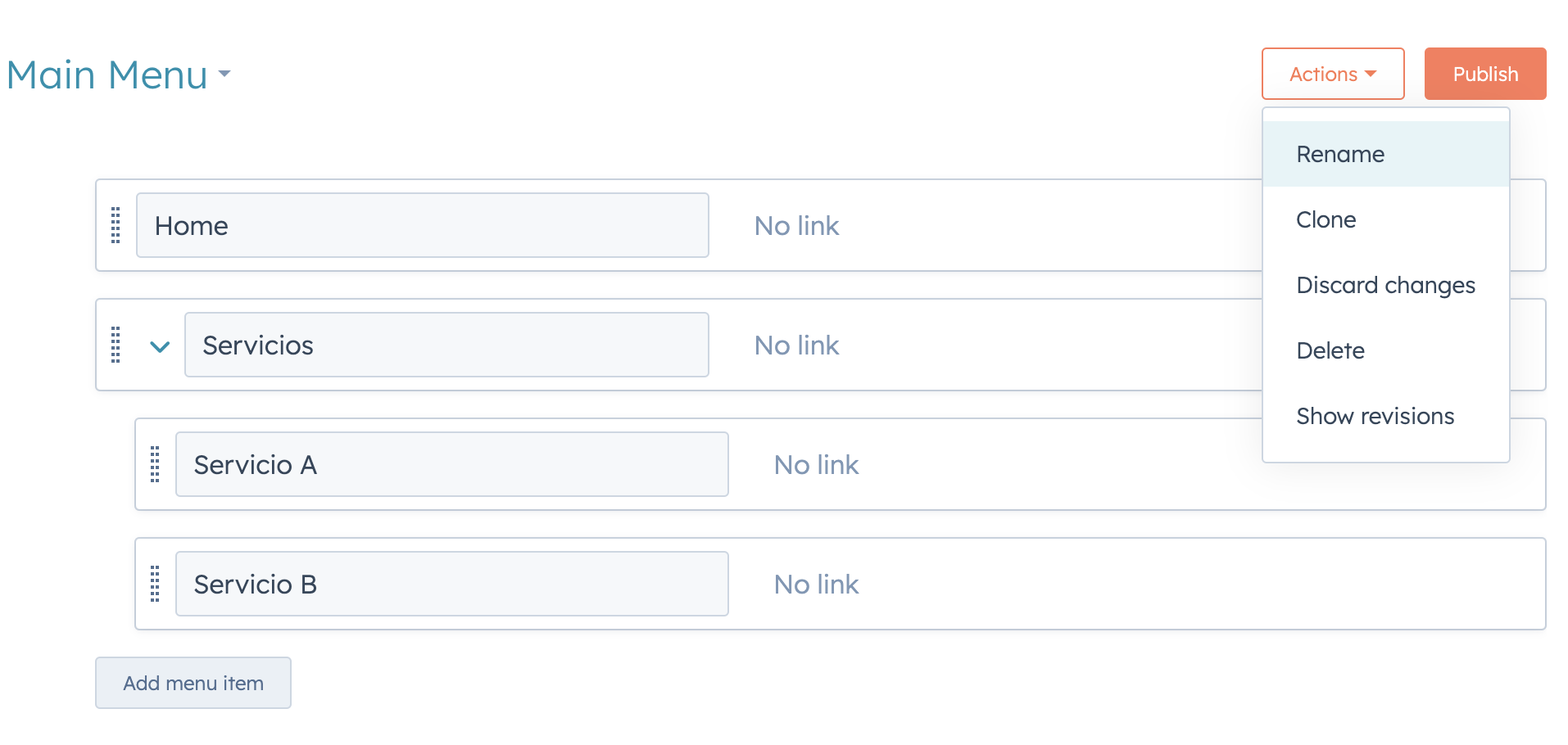
Task: Open Show revisions from the menu
Action: (x=1375, y=416)
